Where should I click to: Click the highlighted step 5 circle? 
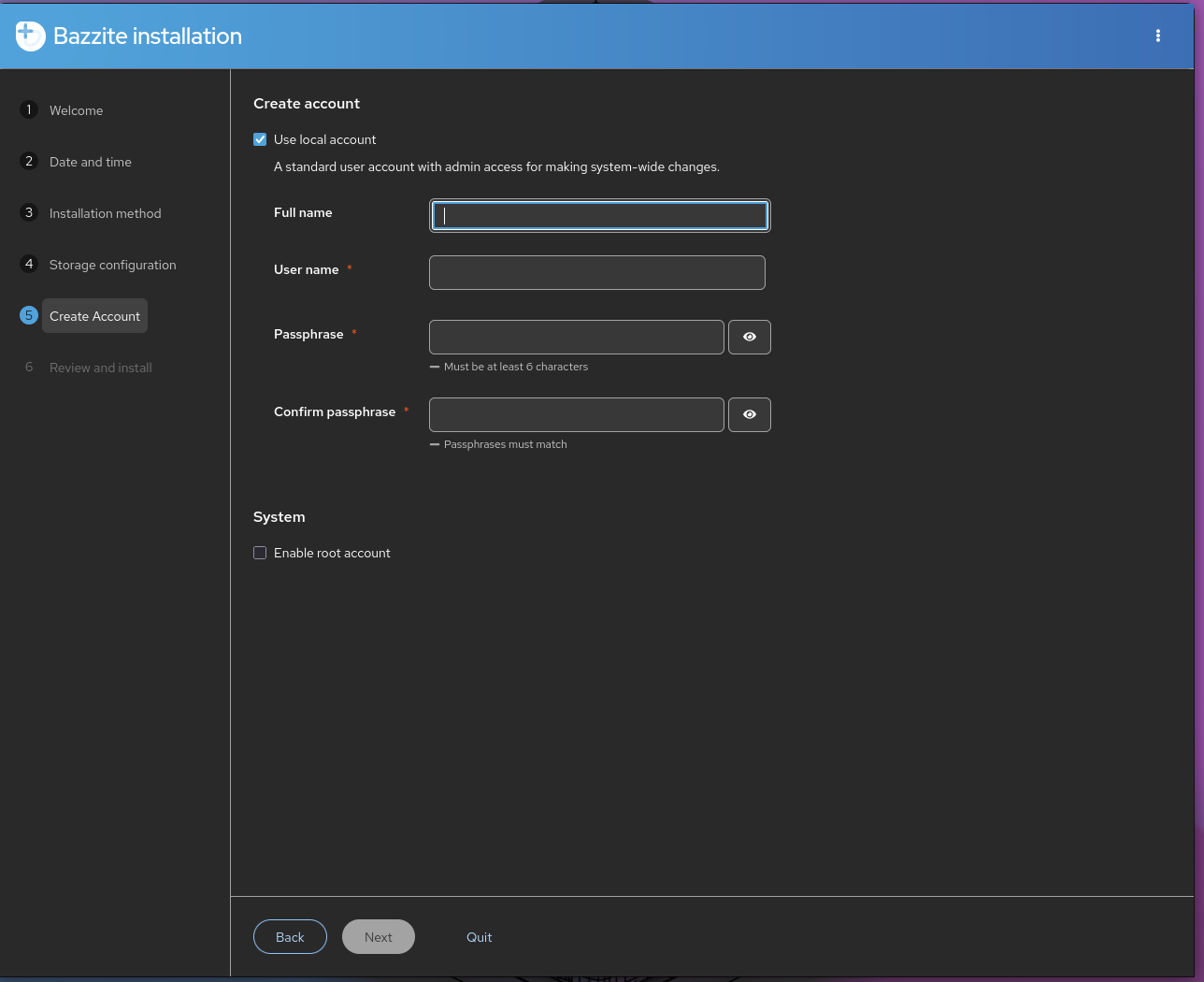point(28,315)
